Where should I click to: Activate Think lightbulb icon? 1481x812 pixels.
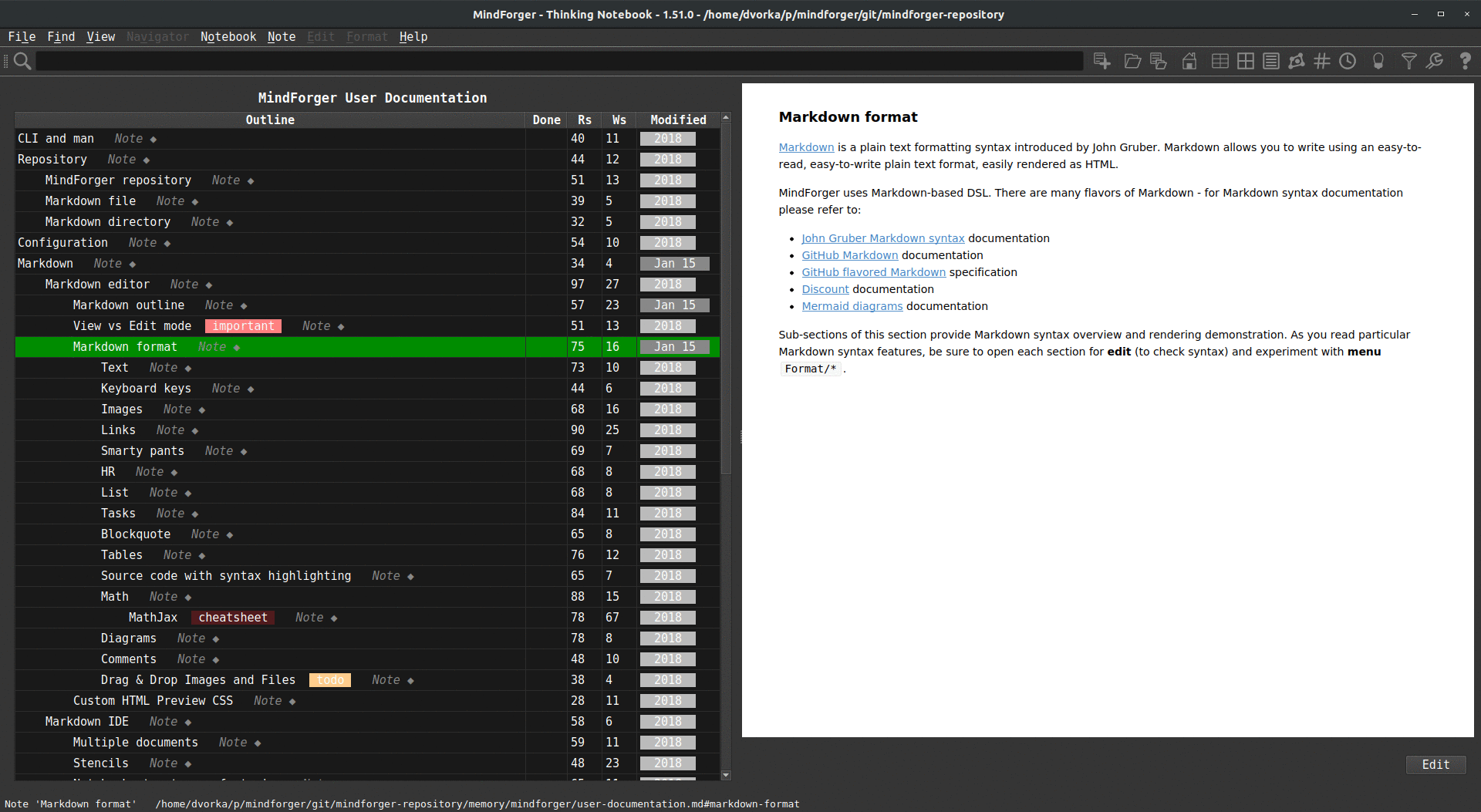click(x=1378, y=61)
